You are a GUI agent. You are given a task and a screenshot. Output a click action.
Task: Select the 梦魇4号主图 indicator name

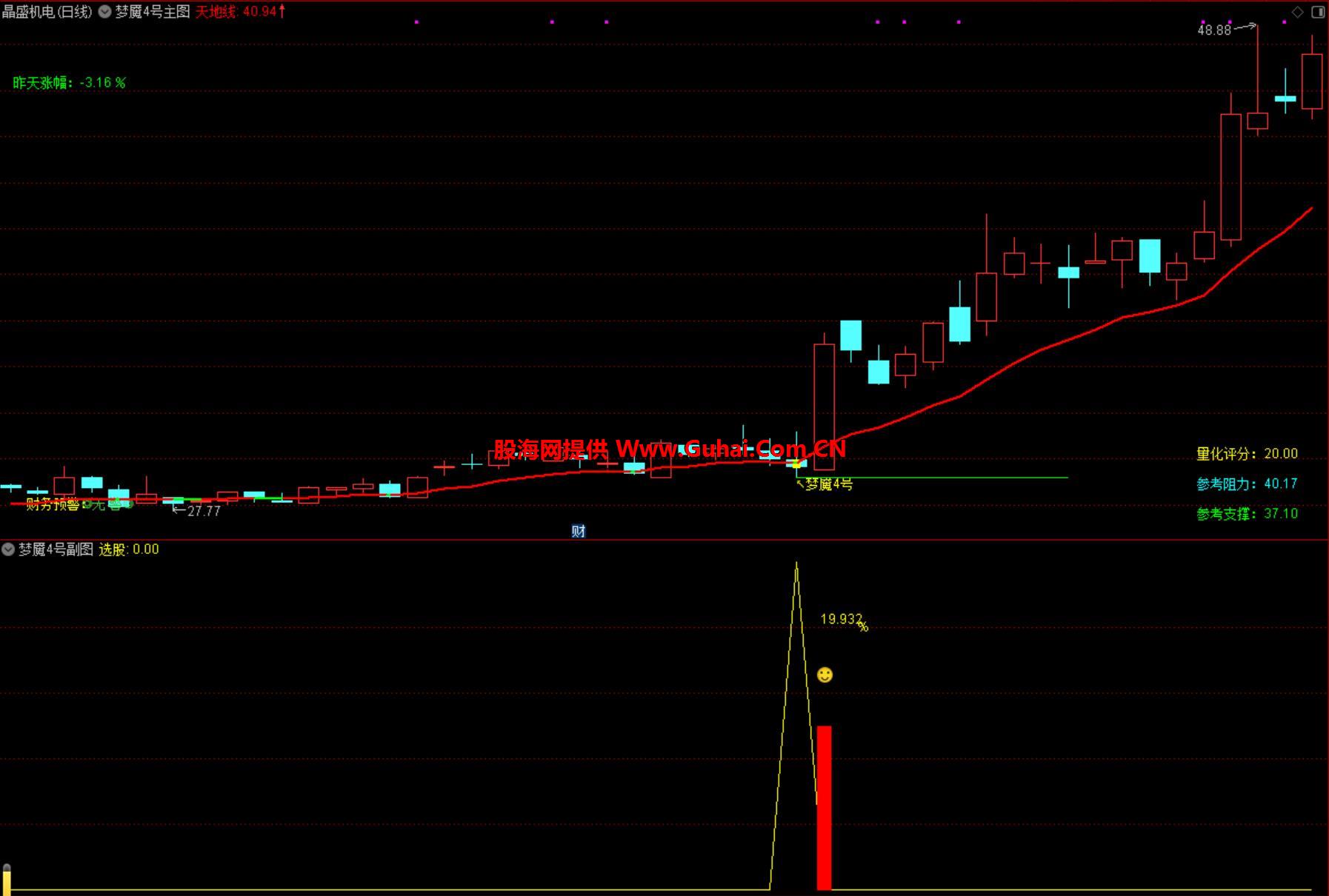click(153, 12)
